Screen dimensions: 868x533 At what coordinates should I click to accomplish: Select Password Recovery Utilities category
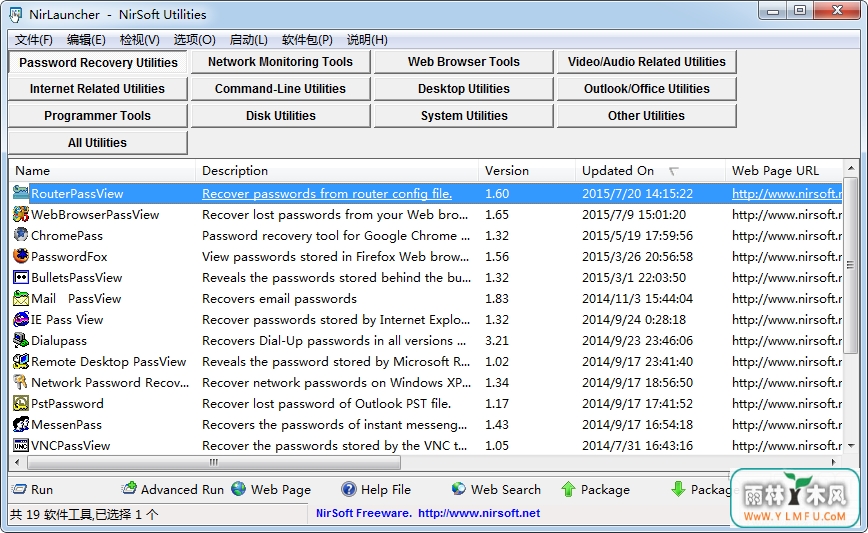pos(98,62)
